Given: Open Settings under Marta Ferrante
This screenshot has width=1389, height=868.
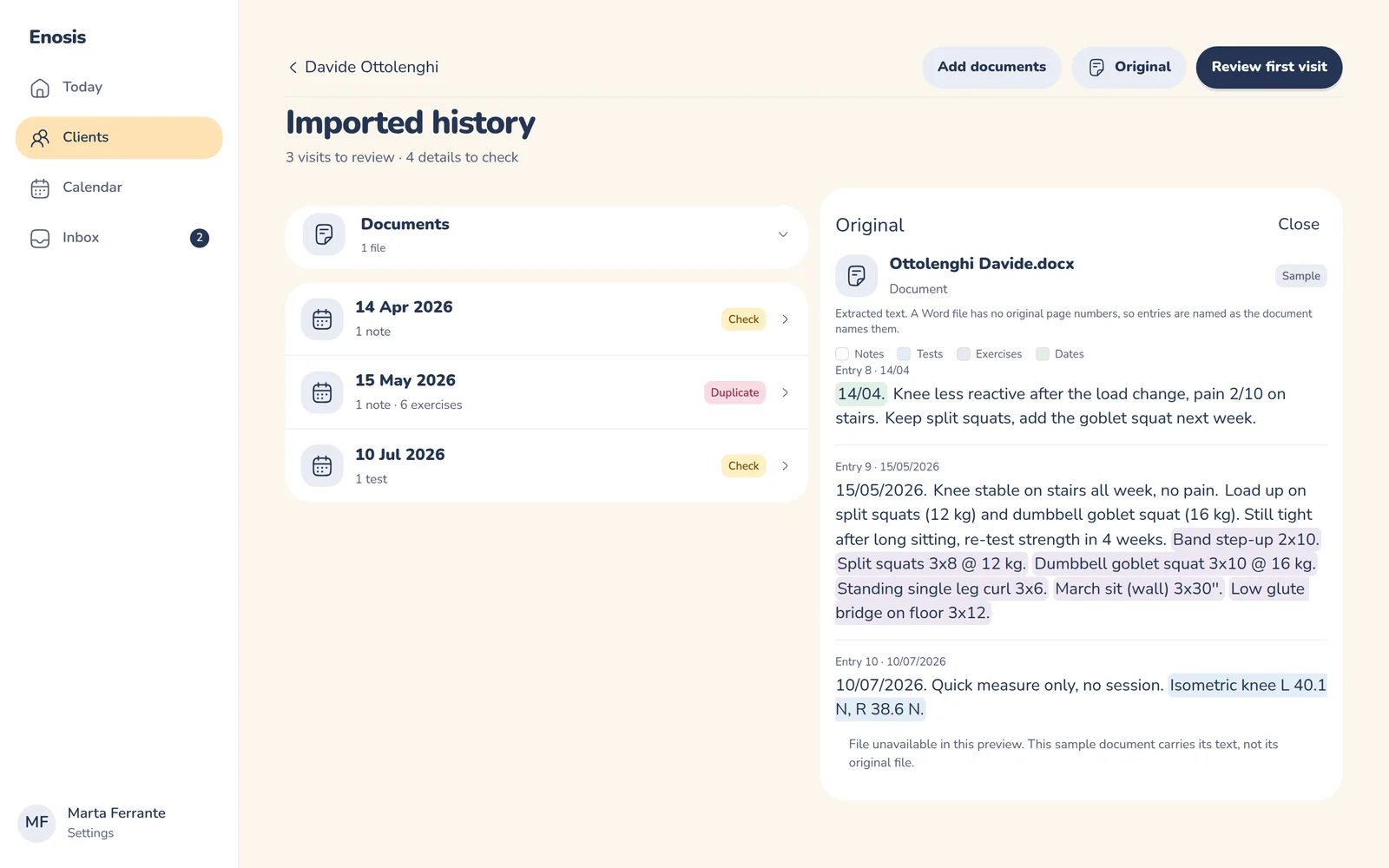Looking at the screenshot, I should pos(91,833).
